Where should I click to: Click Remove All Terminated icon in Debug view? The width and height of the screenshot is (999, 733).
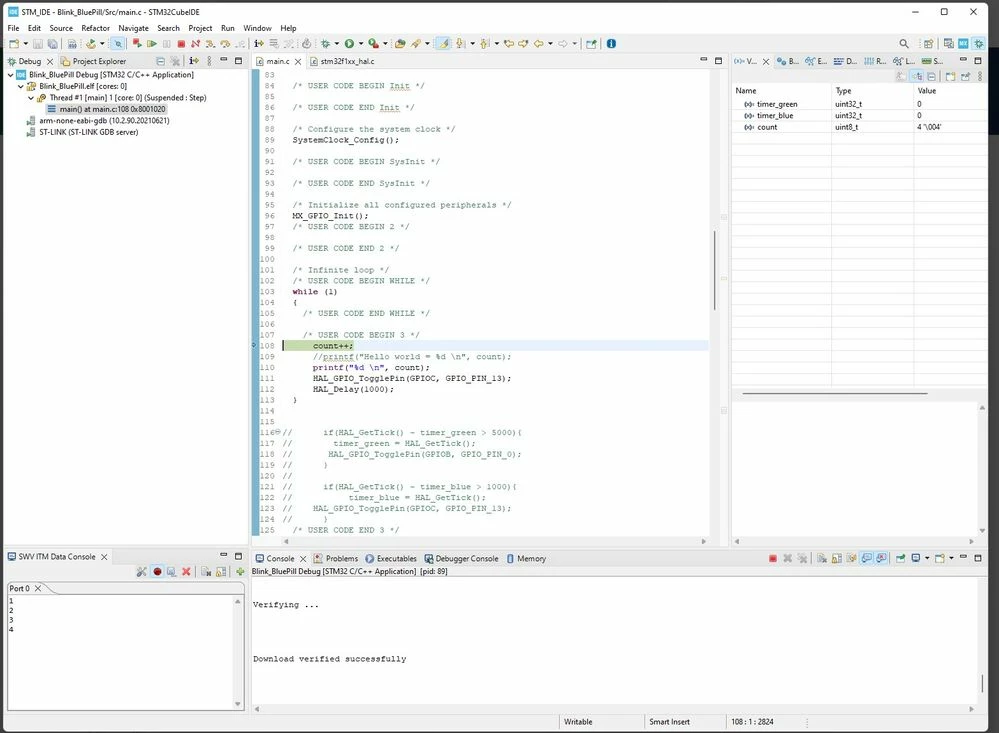point(175,61)
